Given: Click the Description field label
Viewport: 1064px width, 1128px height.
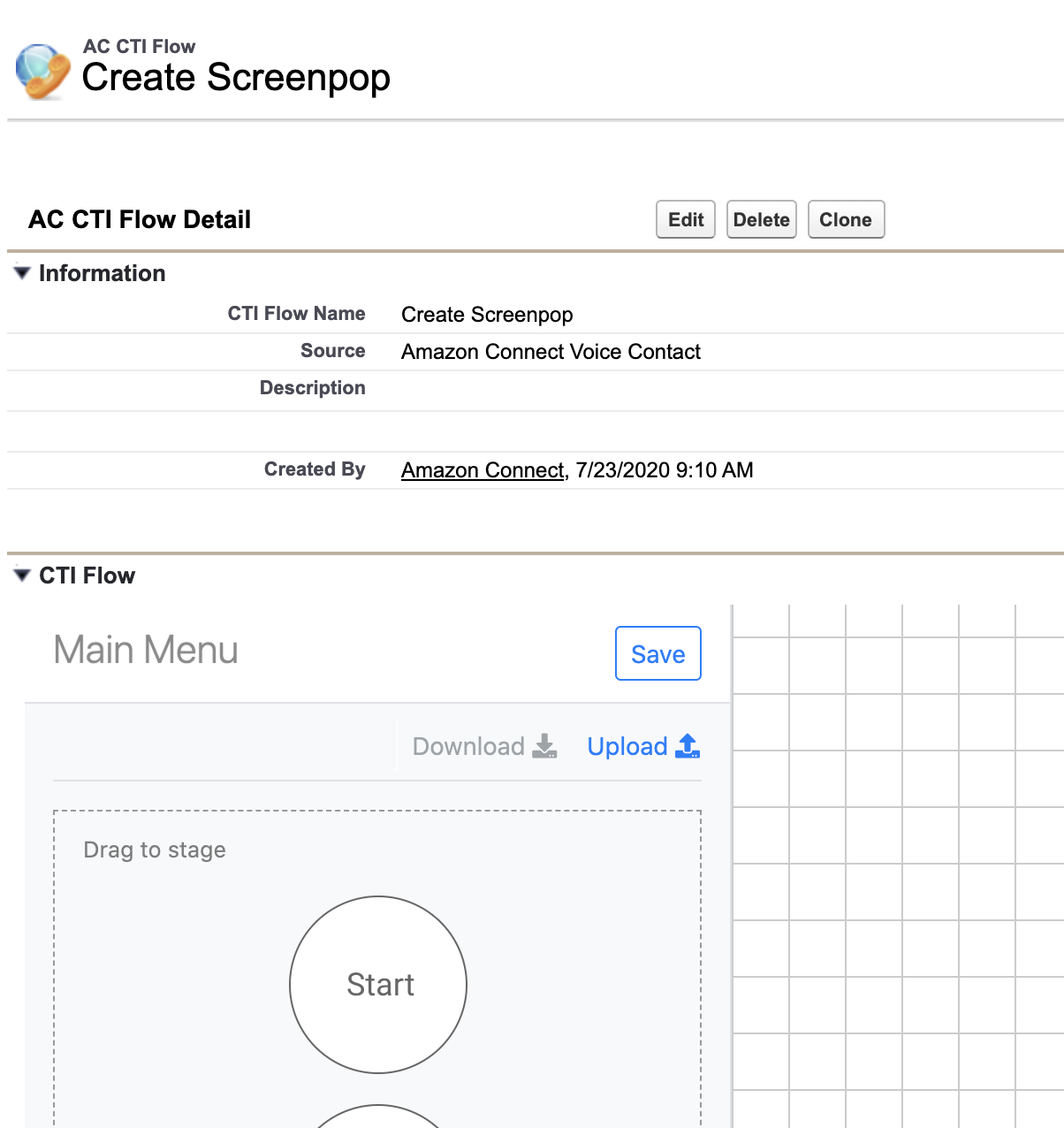Looking at the screenshot, I should tap(313, 388).
